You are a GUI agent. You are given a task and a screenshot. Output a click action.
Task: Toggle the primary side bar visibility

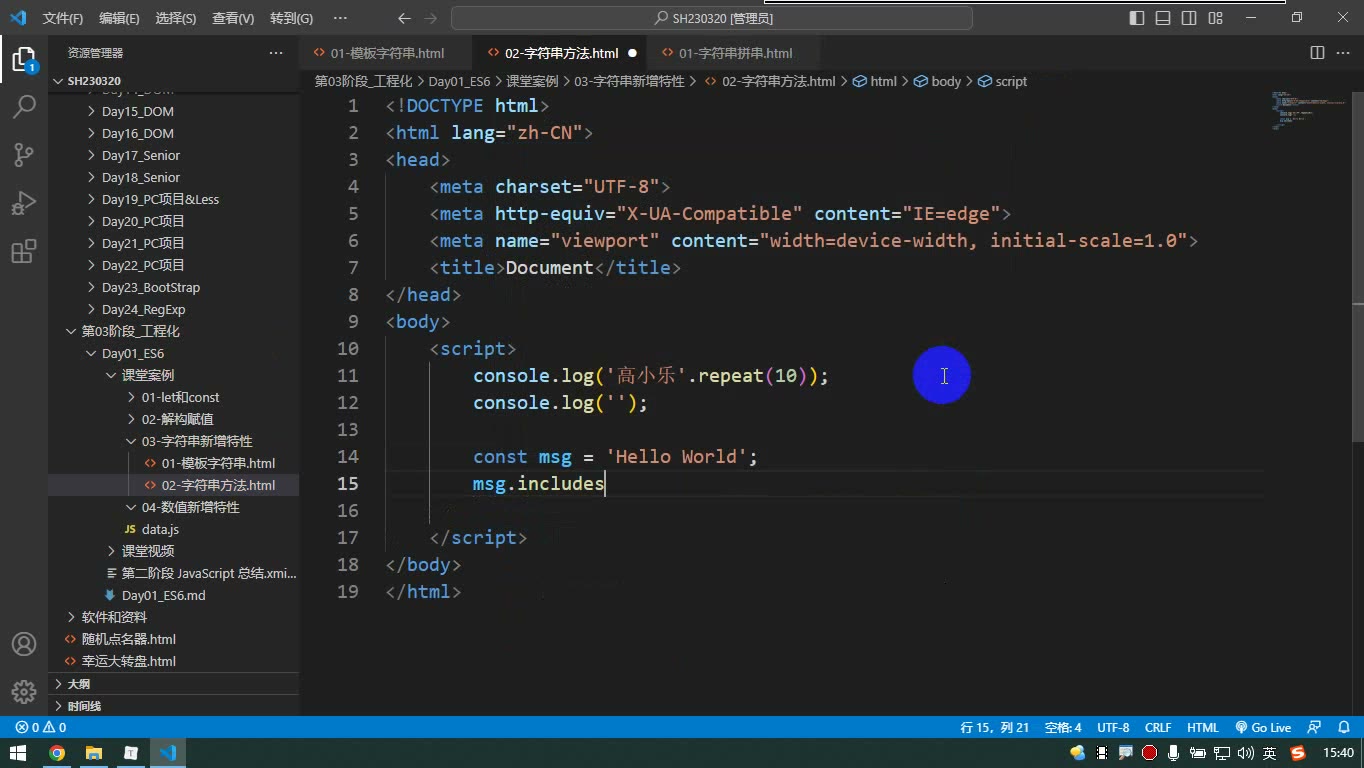(1137, 18)
